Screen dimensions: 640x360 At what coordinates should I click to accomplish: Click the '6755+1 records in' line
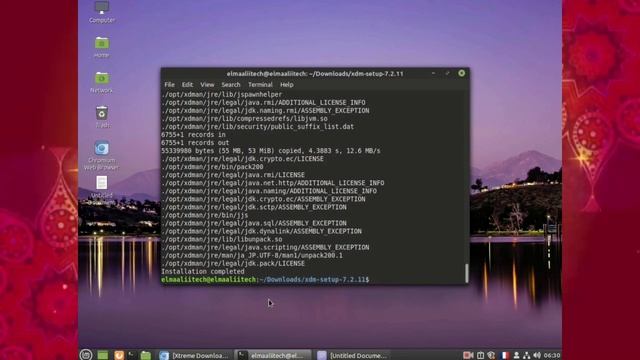pyautogui.click(x=193, y=135)
